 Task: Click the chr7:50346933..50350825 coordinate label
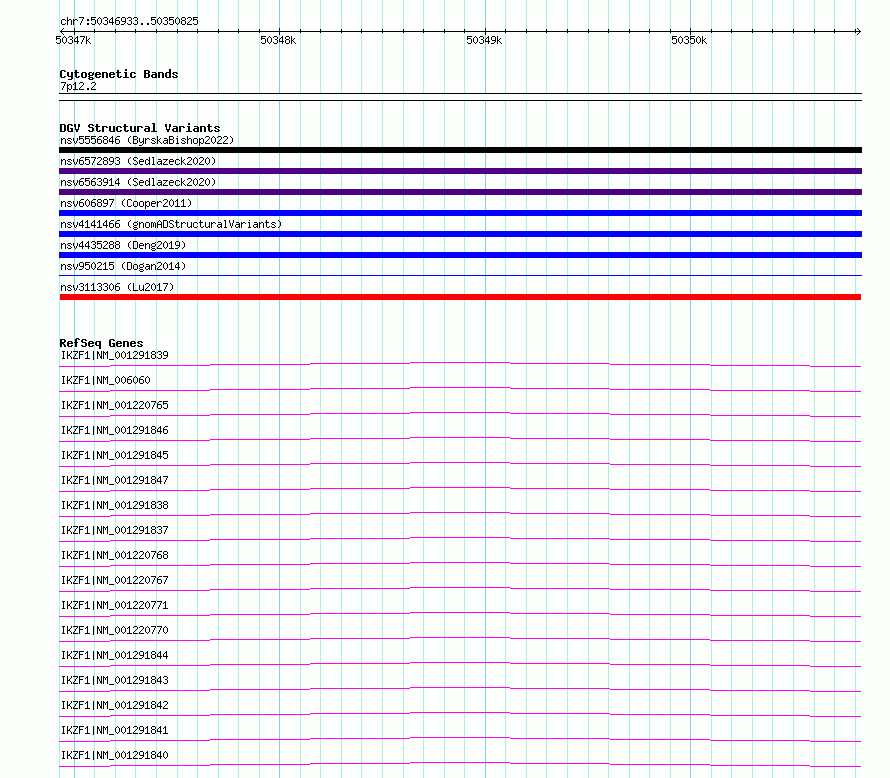coord(129,21)
